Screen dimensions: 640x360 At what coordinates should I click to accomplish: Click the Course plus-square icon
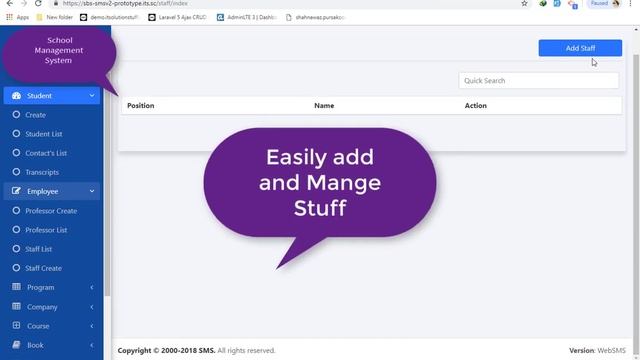(16, 325)
